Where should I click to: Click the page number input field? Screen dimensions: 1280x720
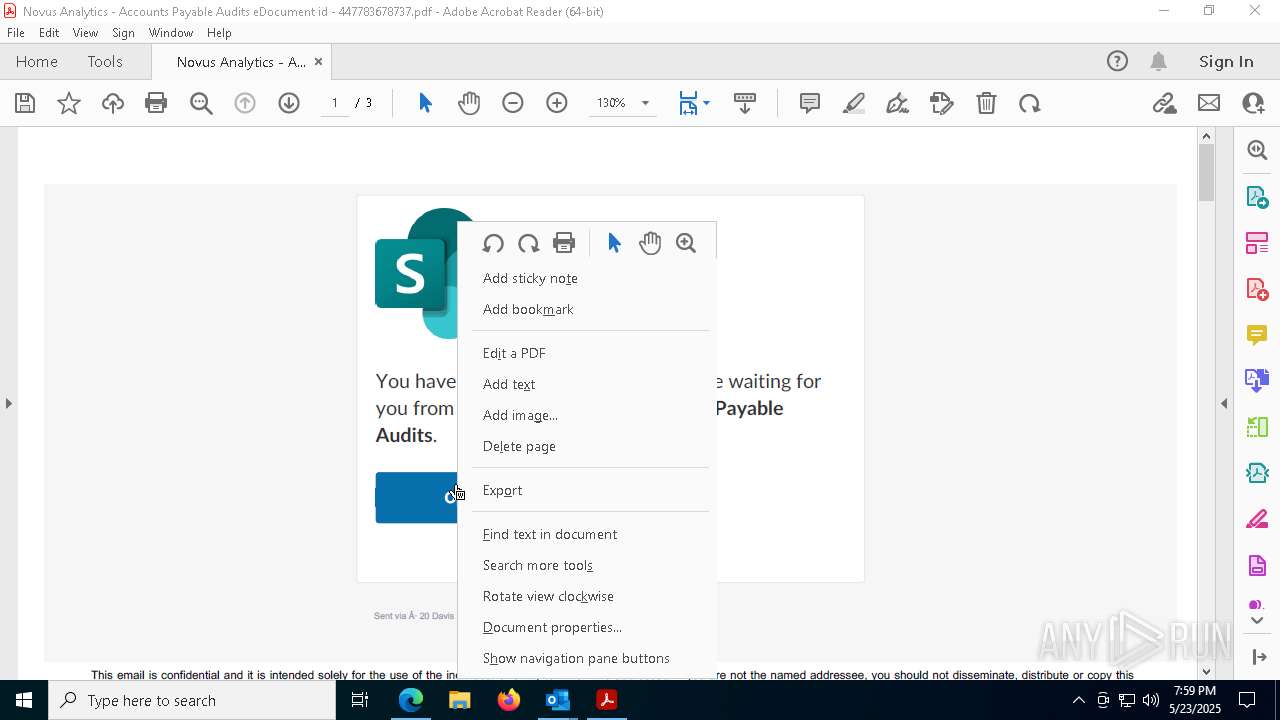[x=335, y=103]
